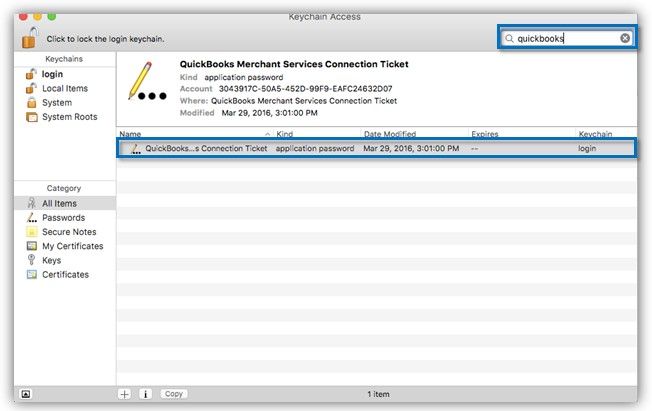652x411 pixels.
Task: Select the System Roots keychain
Action: pos(69,117)
